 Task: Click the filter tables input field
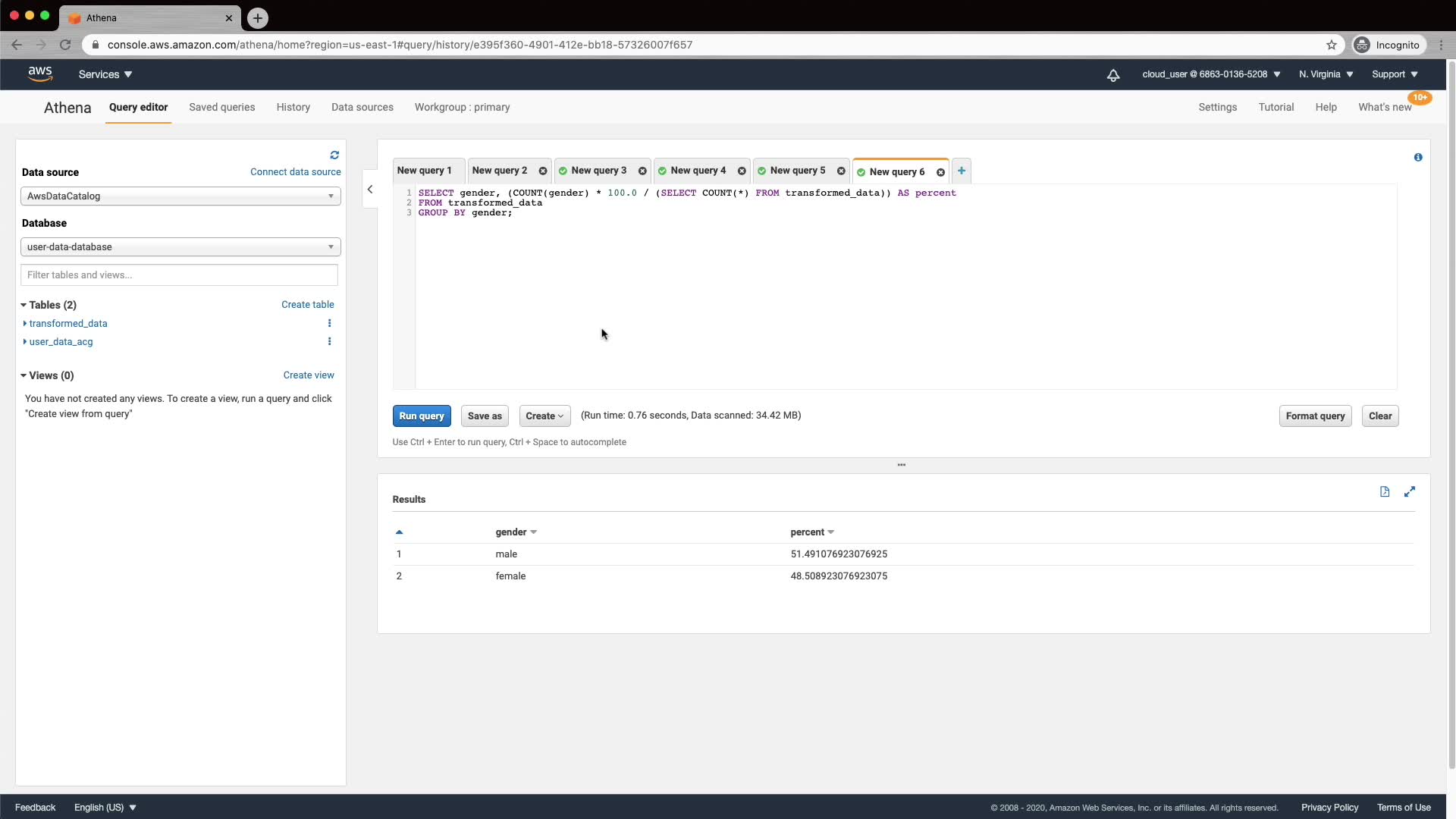(x=179, y=275)
